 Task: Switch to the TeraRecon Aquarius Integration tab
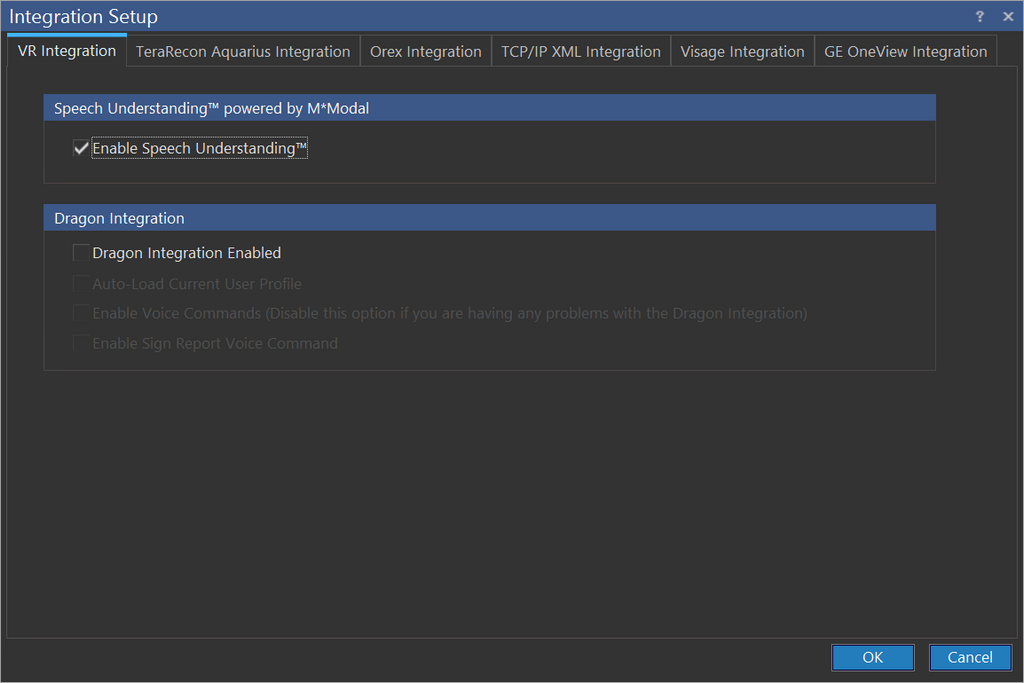click(x=243, y=52)
